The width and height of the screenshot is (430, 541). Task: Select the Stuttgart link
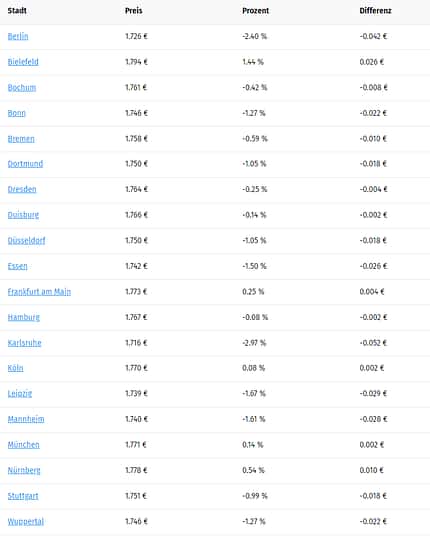click(x=23, y=495)
